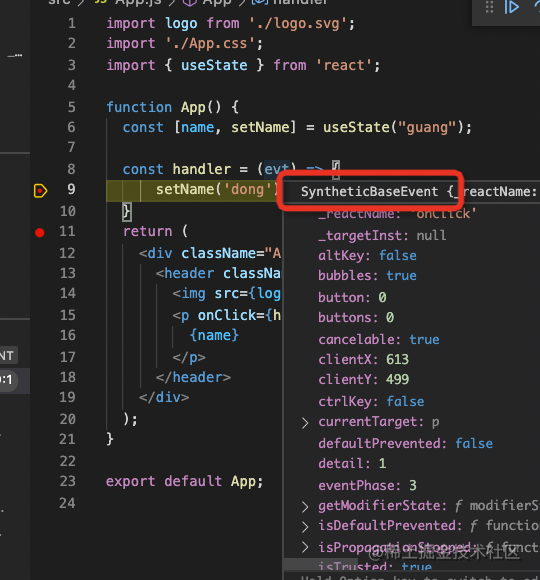The image size is (540, 580).
Task: Click line number 23 in gutter
Action: pos(67,481)
